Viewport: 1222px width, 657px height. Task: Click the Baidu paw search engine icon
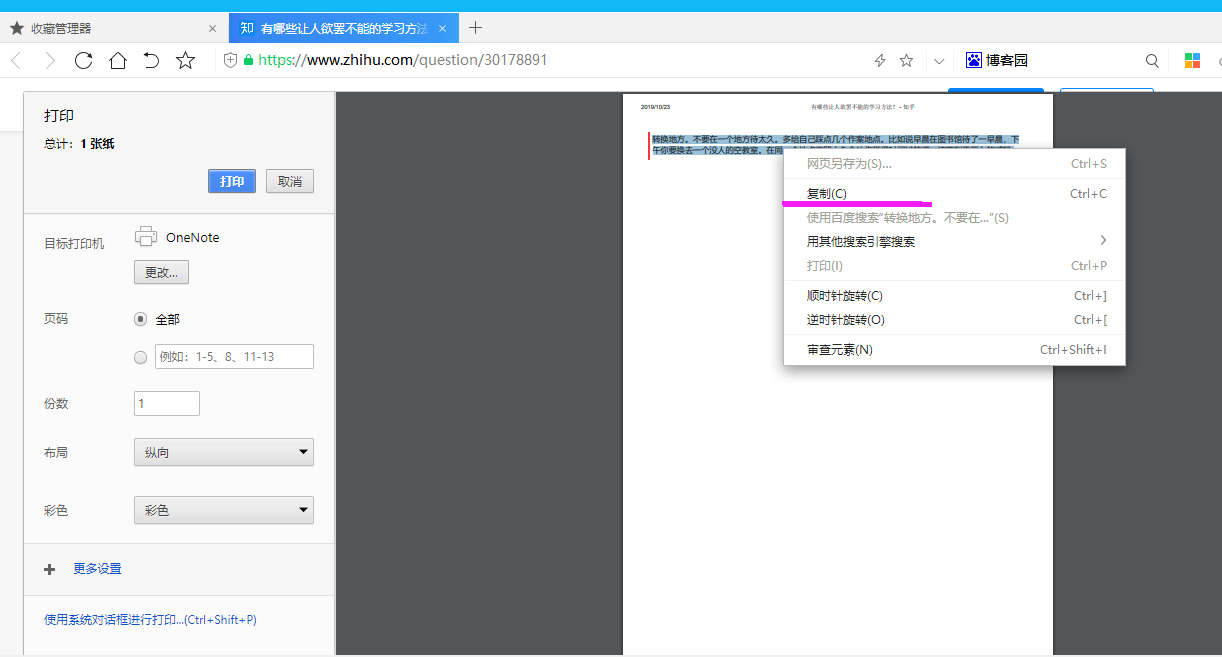click(x=974, y=60)
